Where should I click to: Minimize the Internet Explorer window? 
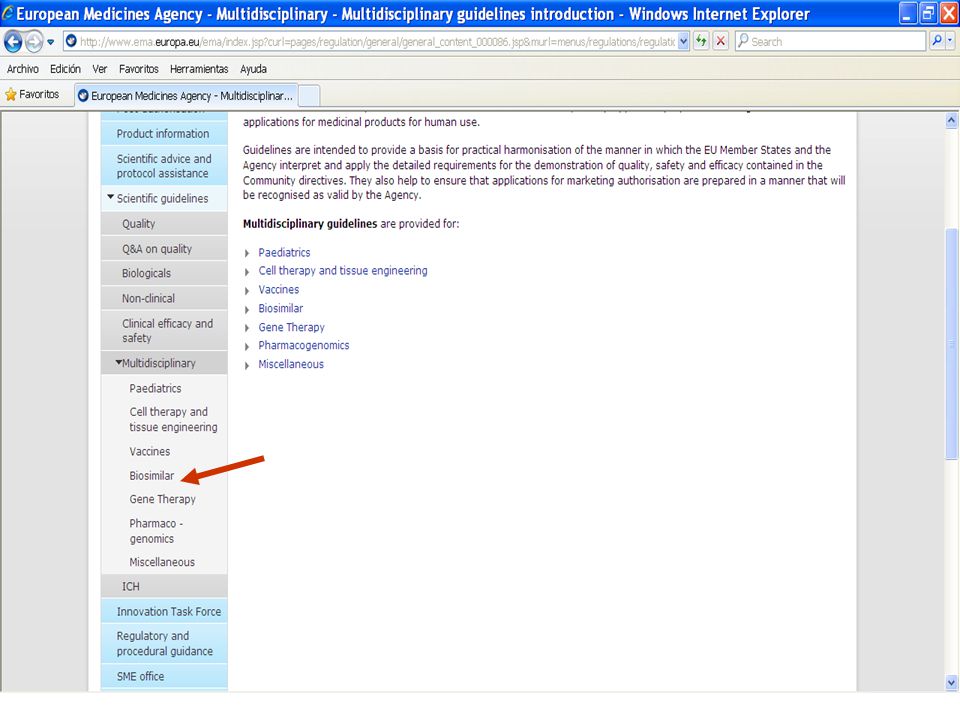tap(908, 13)
